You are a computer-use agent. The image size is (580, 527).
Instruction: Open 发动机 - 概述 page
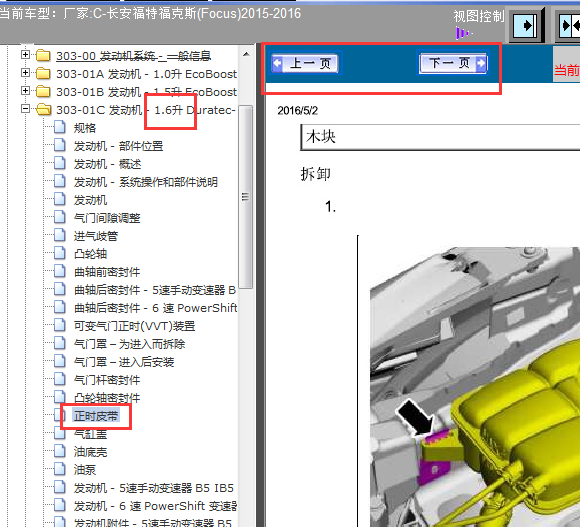click(x=107, y=164)
